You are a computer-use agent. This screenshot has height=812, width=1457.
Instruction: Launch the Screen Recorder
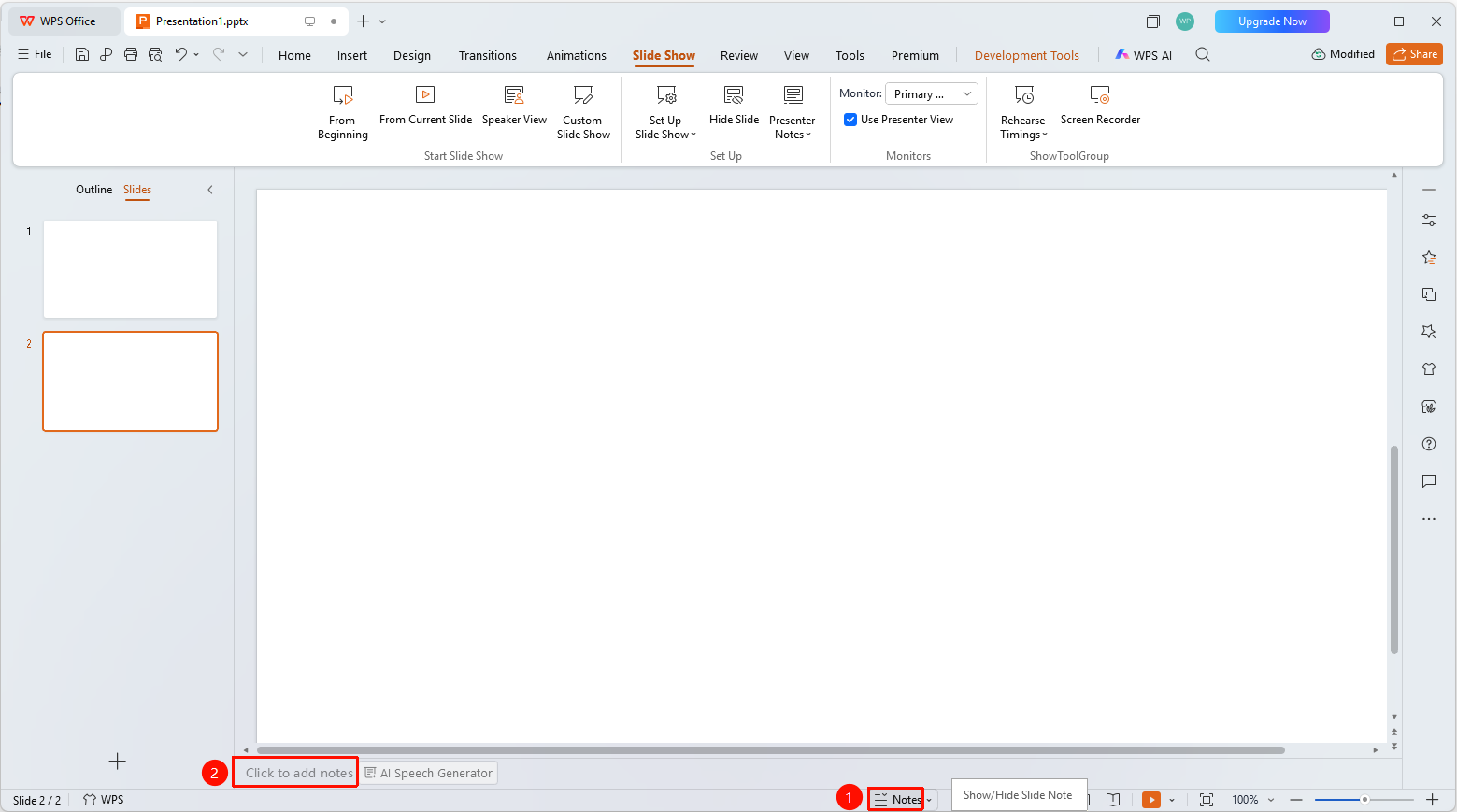1100,106
